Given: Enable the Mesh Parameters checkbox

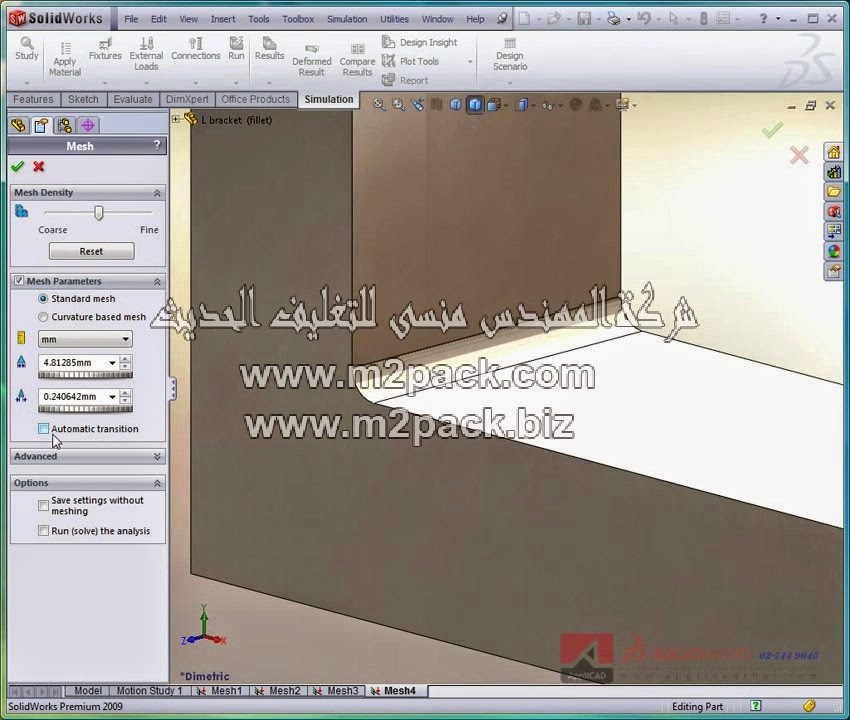Looking at the screenshot, I should (19, 281).
